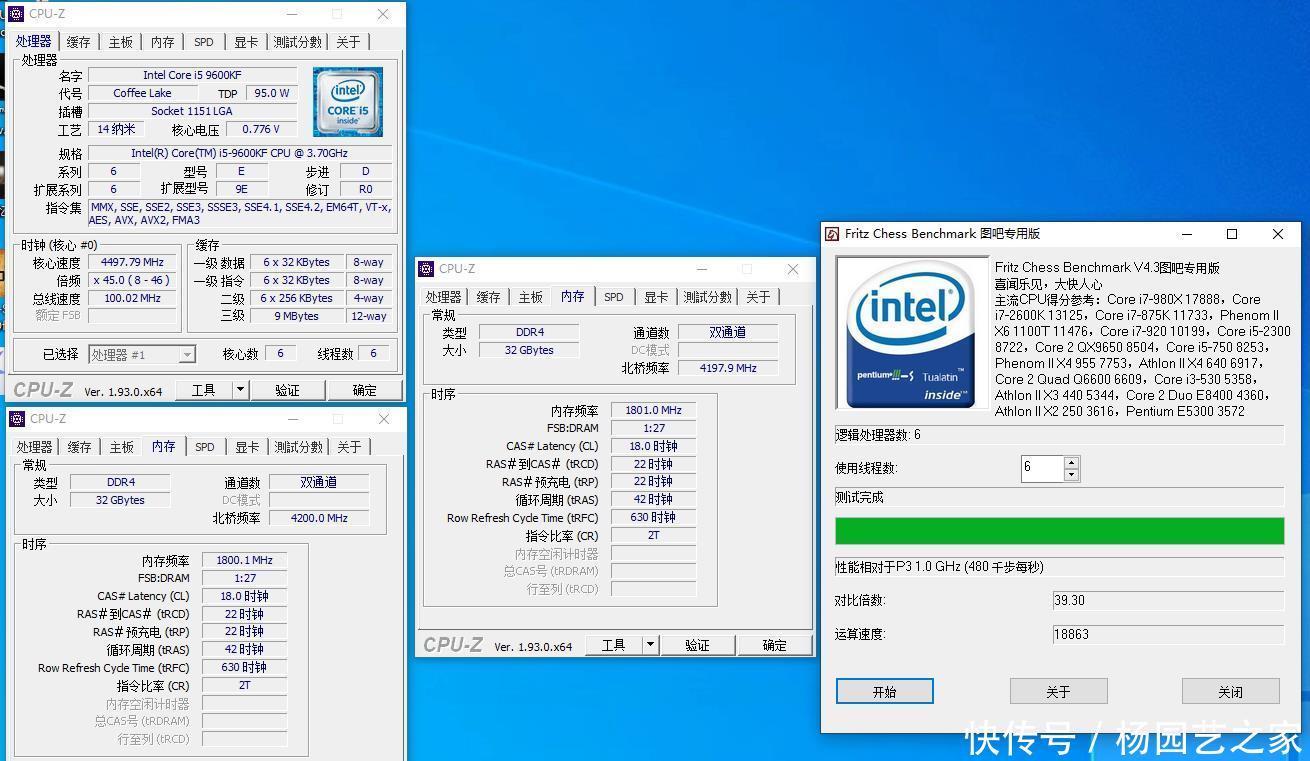Click the 运算速度 value field 18863
Screen dimensions: 1310x761
tap(1168, 634)
